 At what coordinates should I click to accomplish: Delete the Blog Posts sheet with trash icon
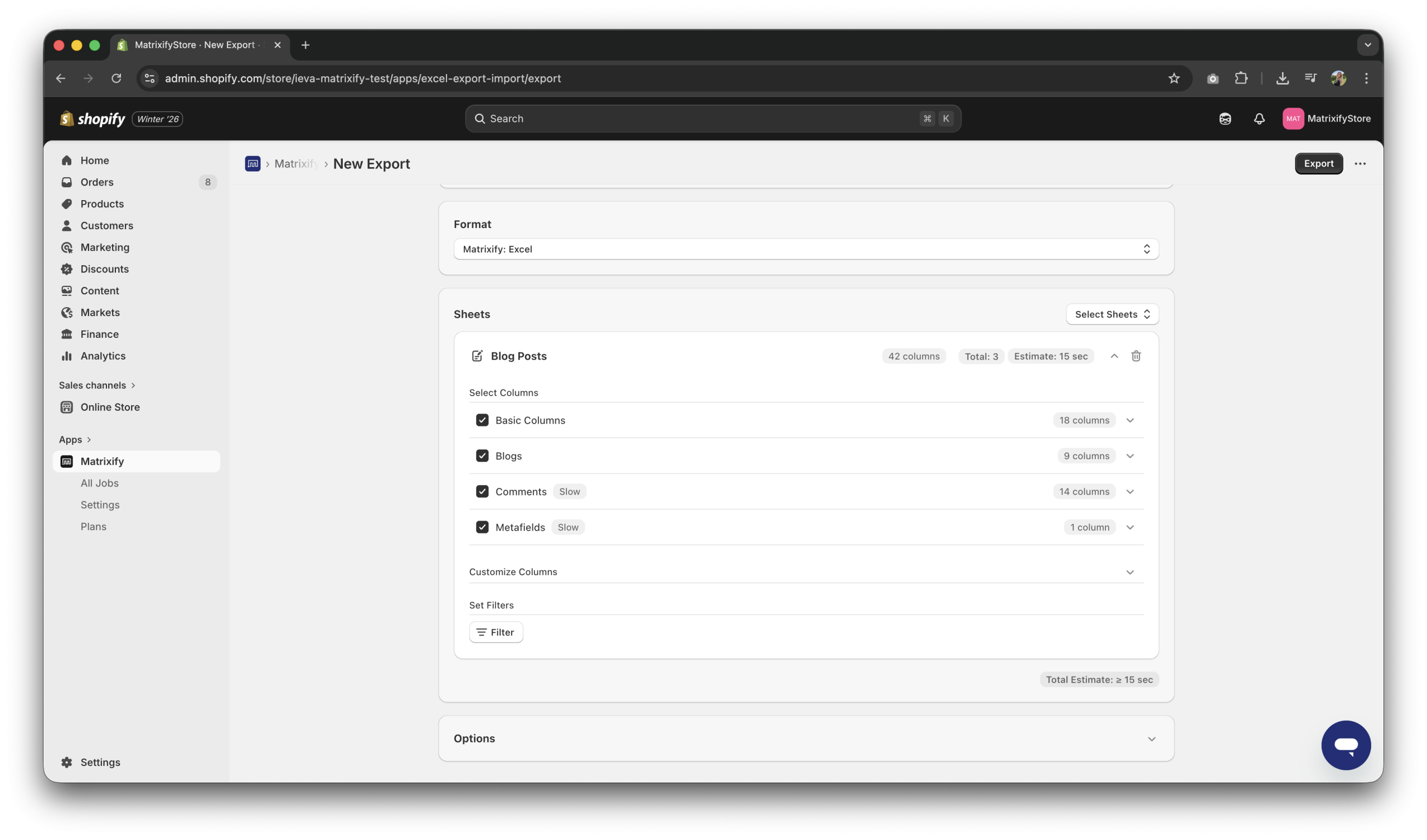(x=1135, y=356)
